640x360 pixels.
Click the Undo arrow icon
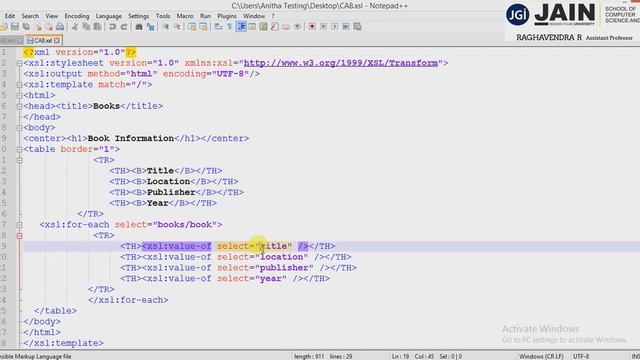click(x=112, y=27)
